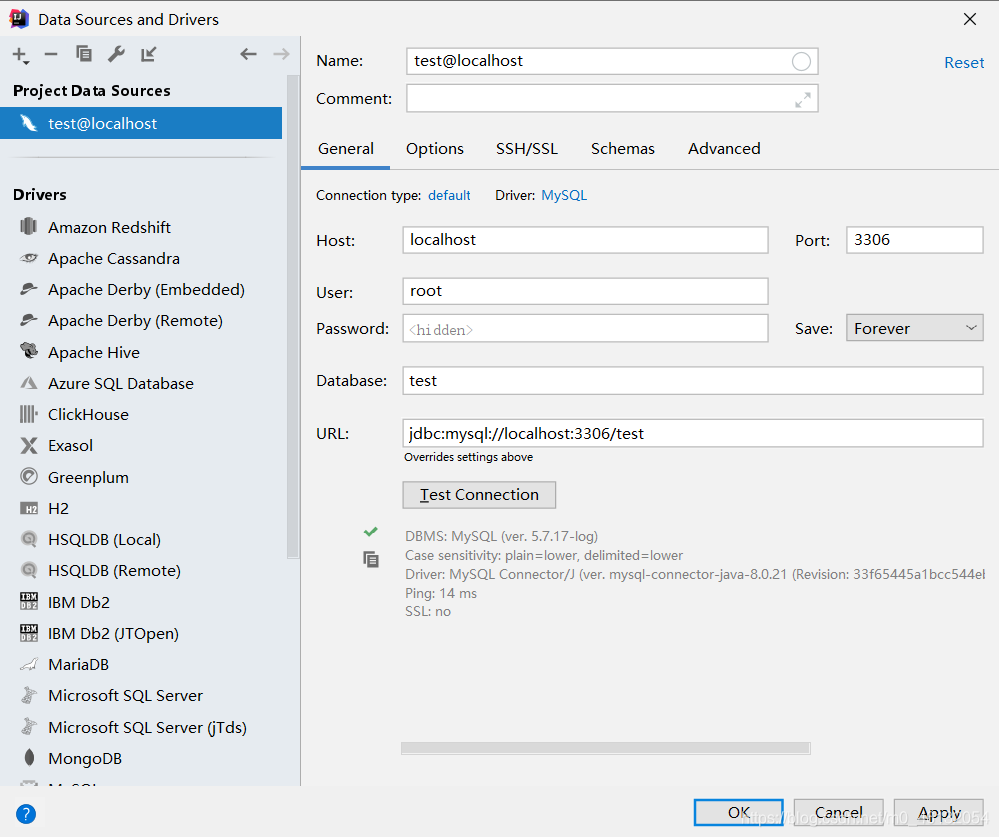This screenshot has height=837, width=999.
Task: Open the Advanced tab
Action: click(x=724, y=149)
